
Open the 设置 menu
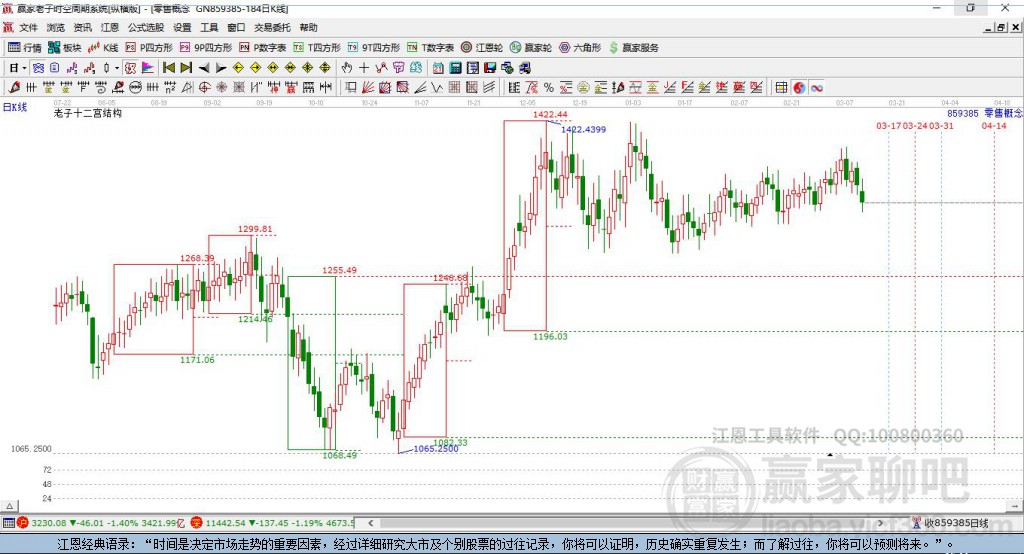(182, 27)
